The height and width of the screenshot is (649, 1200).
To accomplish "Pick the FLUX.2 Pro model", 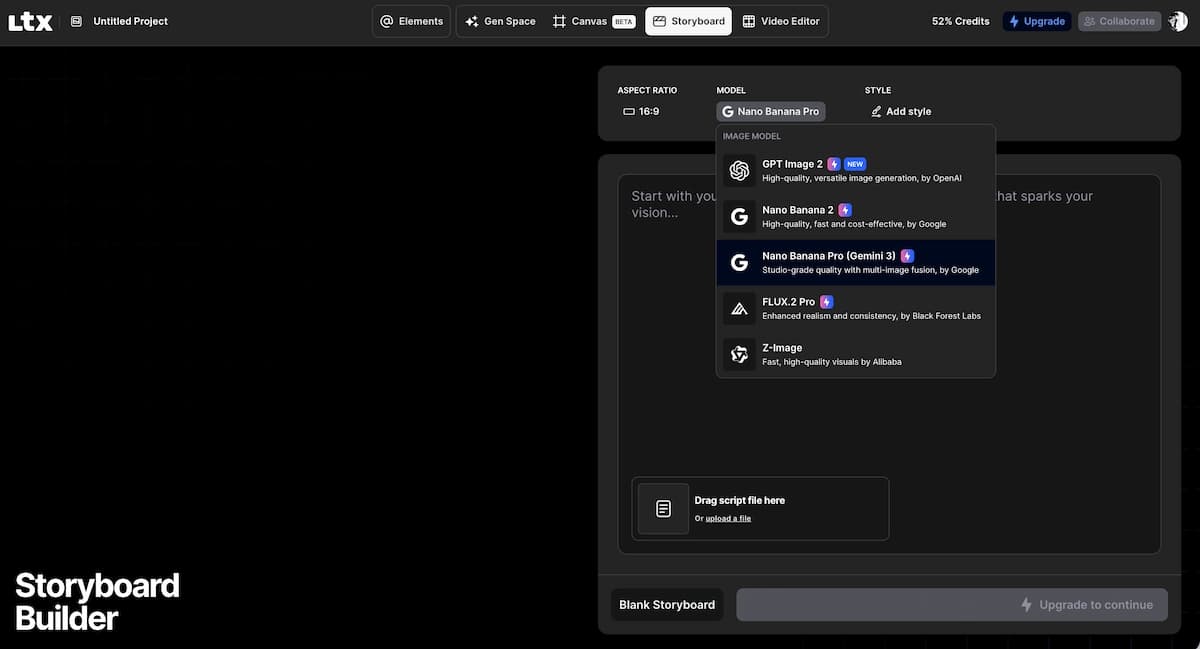I will pyautogui.click(x=856, y=308).
